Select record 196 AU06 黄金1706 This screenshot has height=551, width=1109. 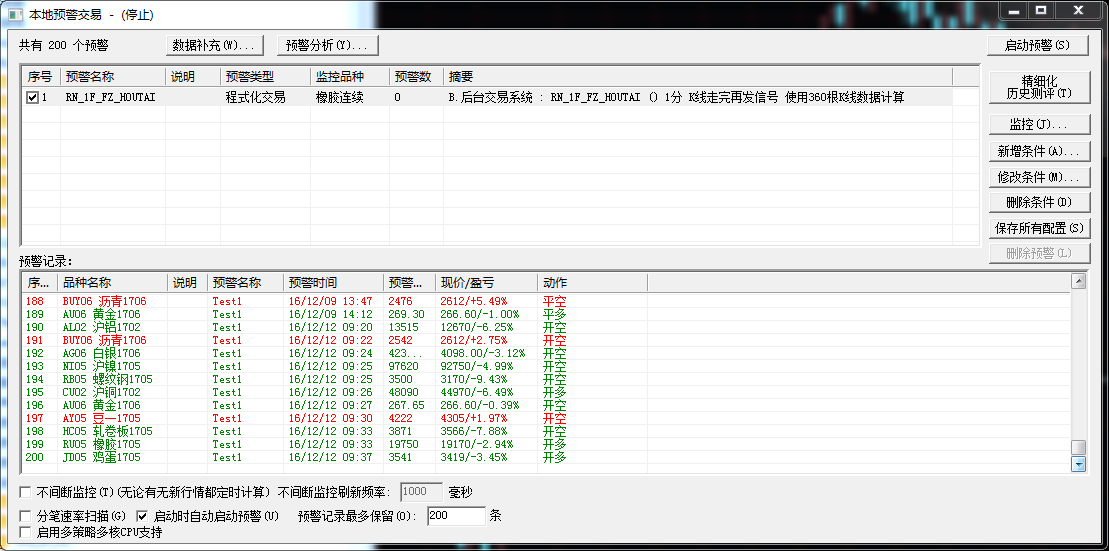(x=545, y=405)
